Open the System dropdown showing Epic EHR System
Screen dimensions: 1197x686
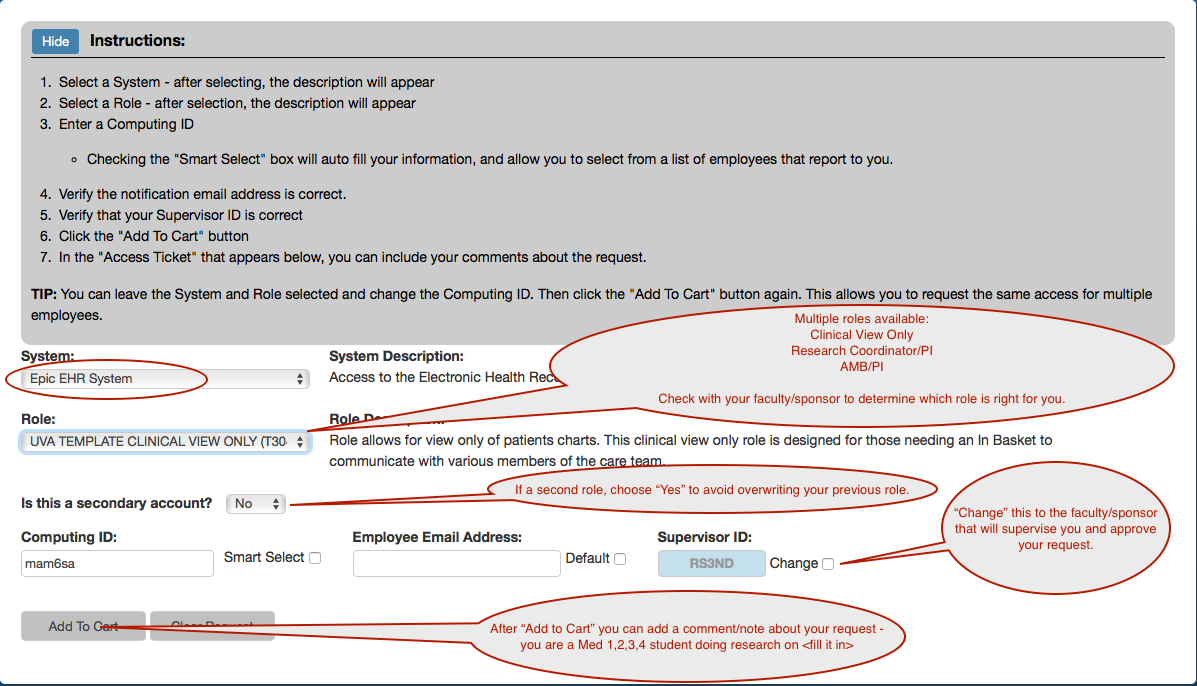coord(166,378)
